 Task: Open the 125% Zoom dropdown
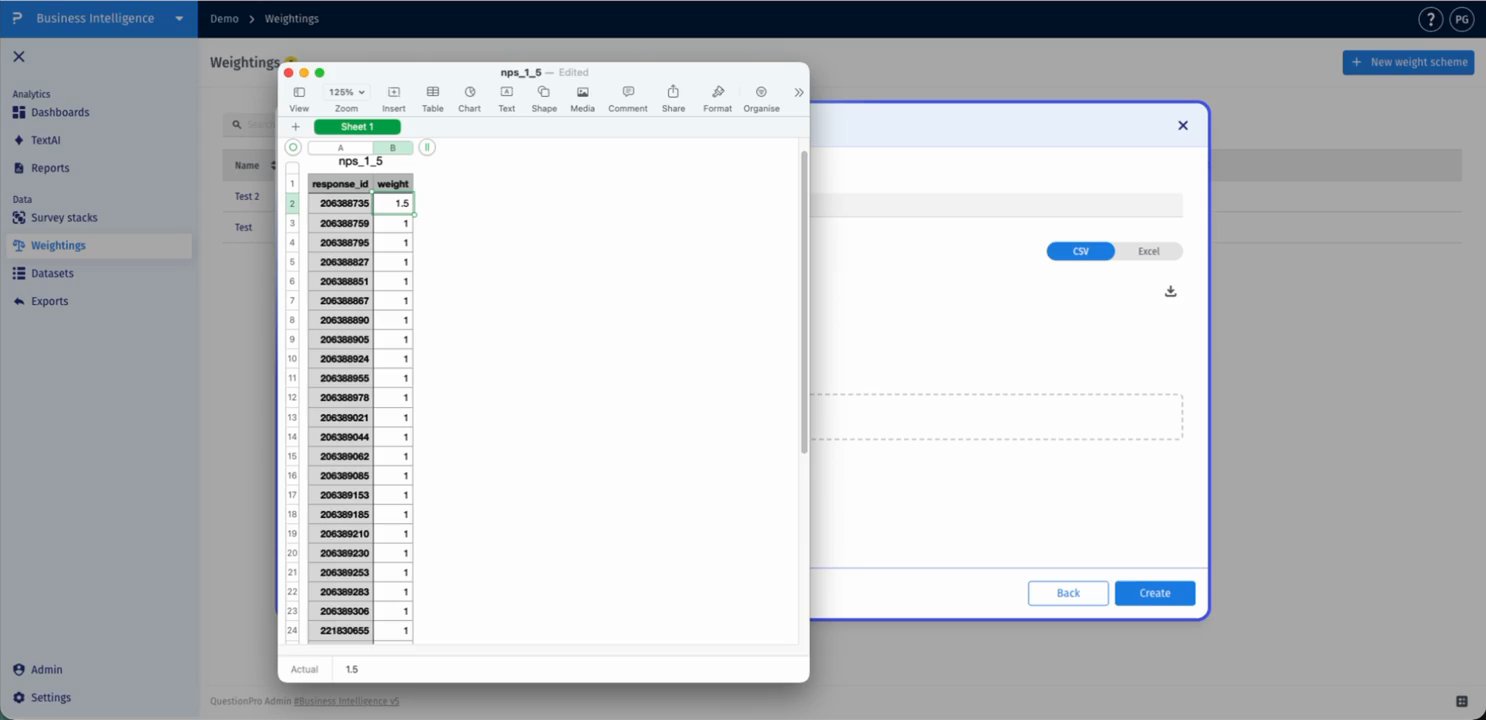(347, 92)
